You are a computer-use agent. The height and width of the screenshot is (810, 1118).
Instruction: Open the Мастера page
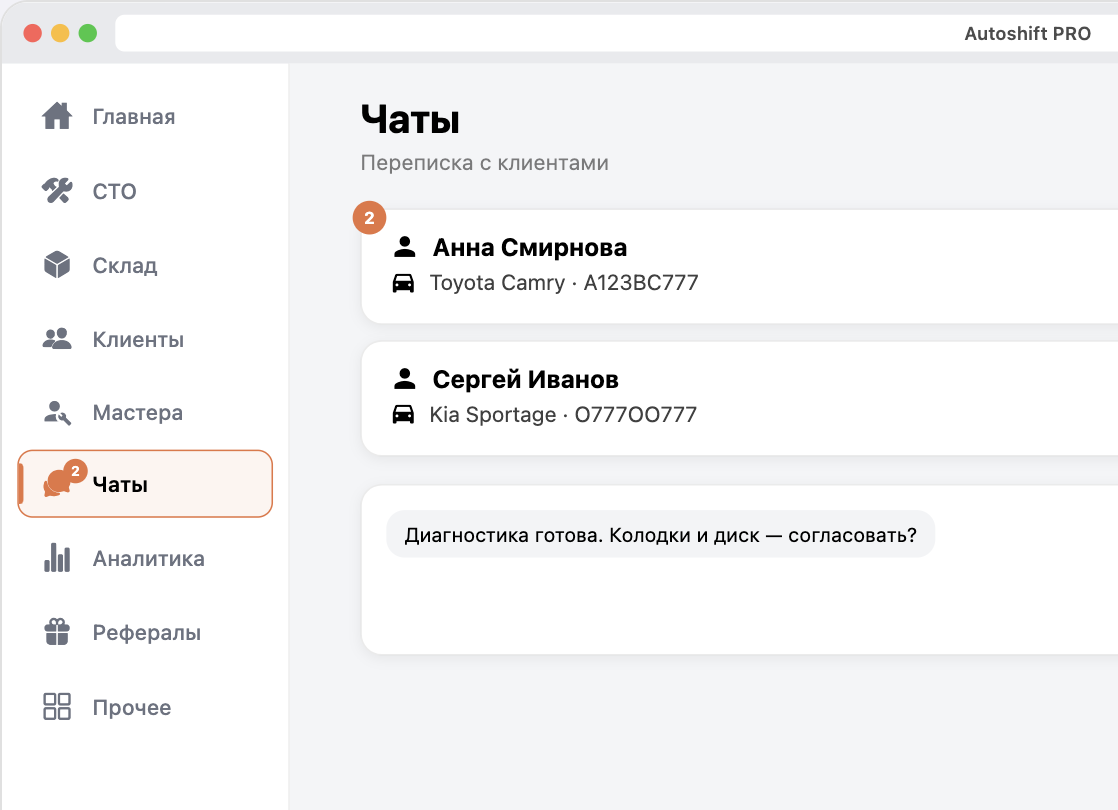[145, 413]
